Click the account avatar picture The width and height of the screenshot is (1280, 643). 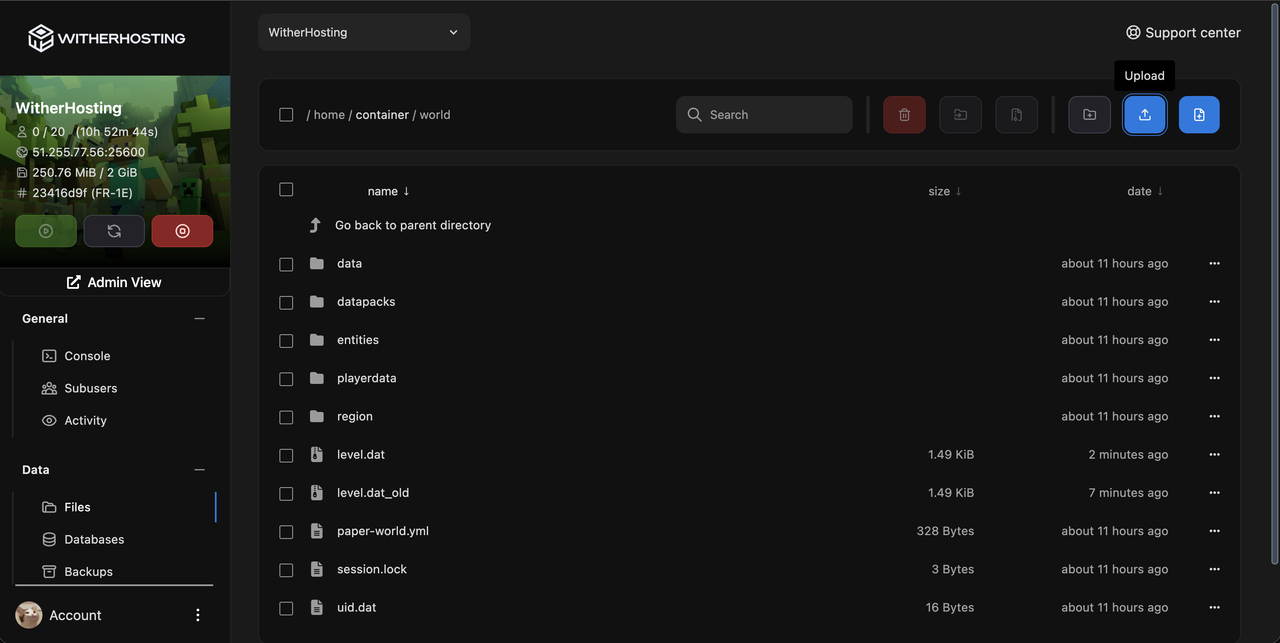point(29,615)
